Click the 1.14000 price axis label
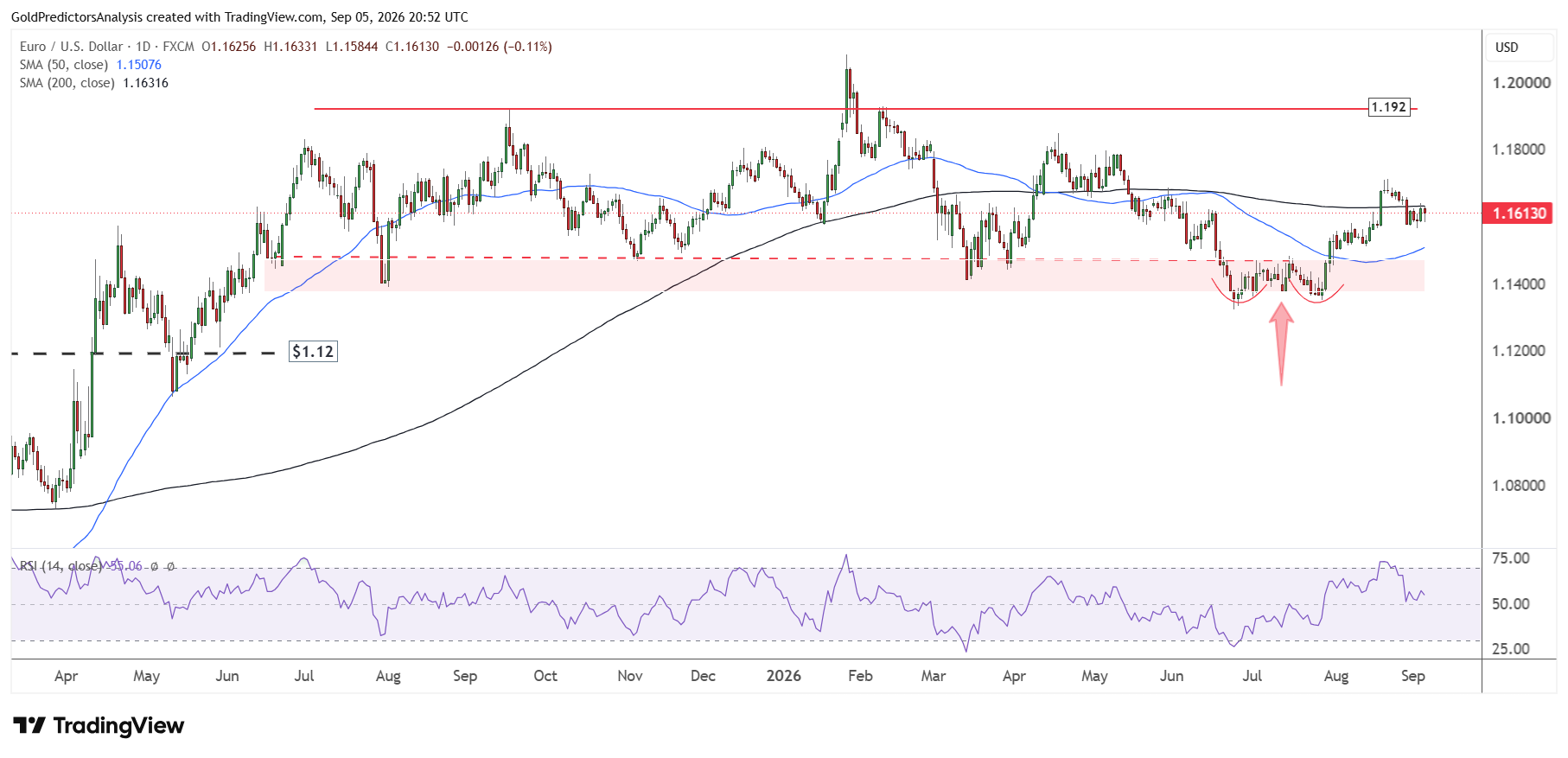The width and height of the screenshot is (1568, 758). pyautogui.click(x=1520, y=284)
